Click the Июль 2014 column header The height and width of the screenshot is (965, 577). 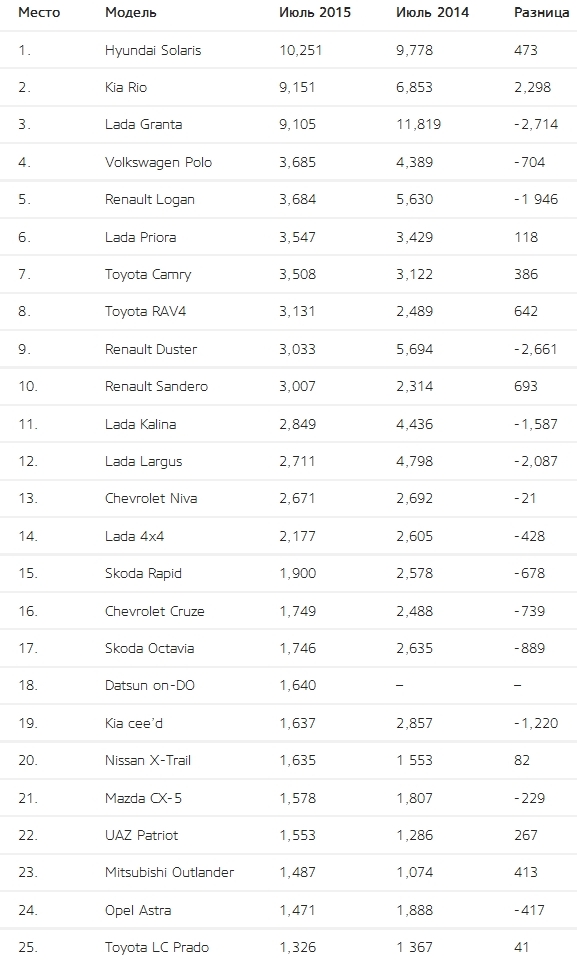[432, 12]
